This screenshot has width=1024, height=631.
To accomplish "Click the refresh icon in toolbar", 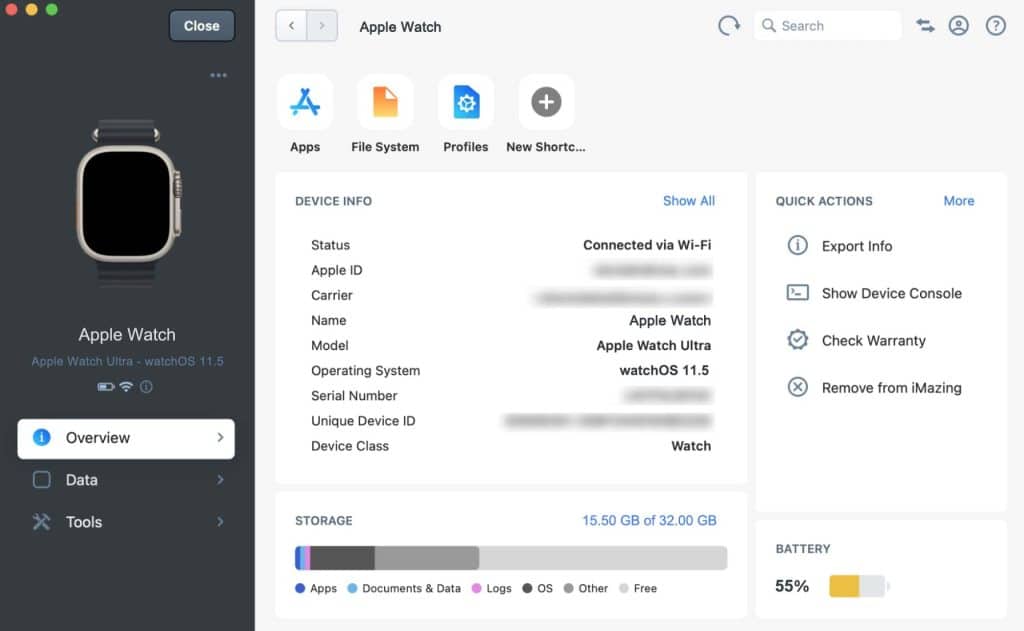I will pos(729,26).
